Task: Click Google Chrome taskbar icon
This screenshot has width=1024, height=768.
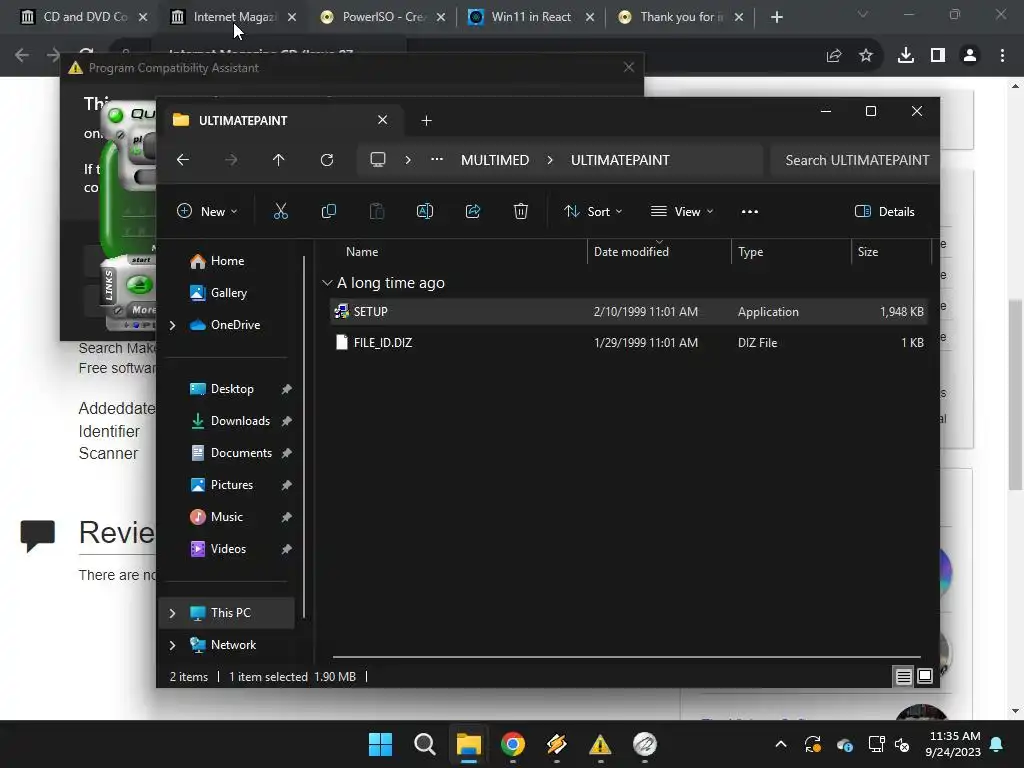Action: pos(513,744)
